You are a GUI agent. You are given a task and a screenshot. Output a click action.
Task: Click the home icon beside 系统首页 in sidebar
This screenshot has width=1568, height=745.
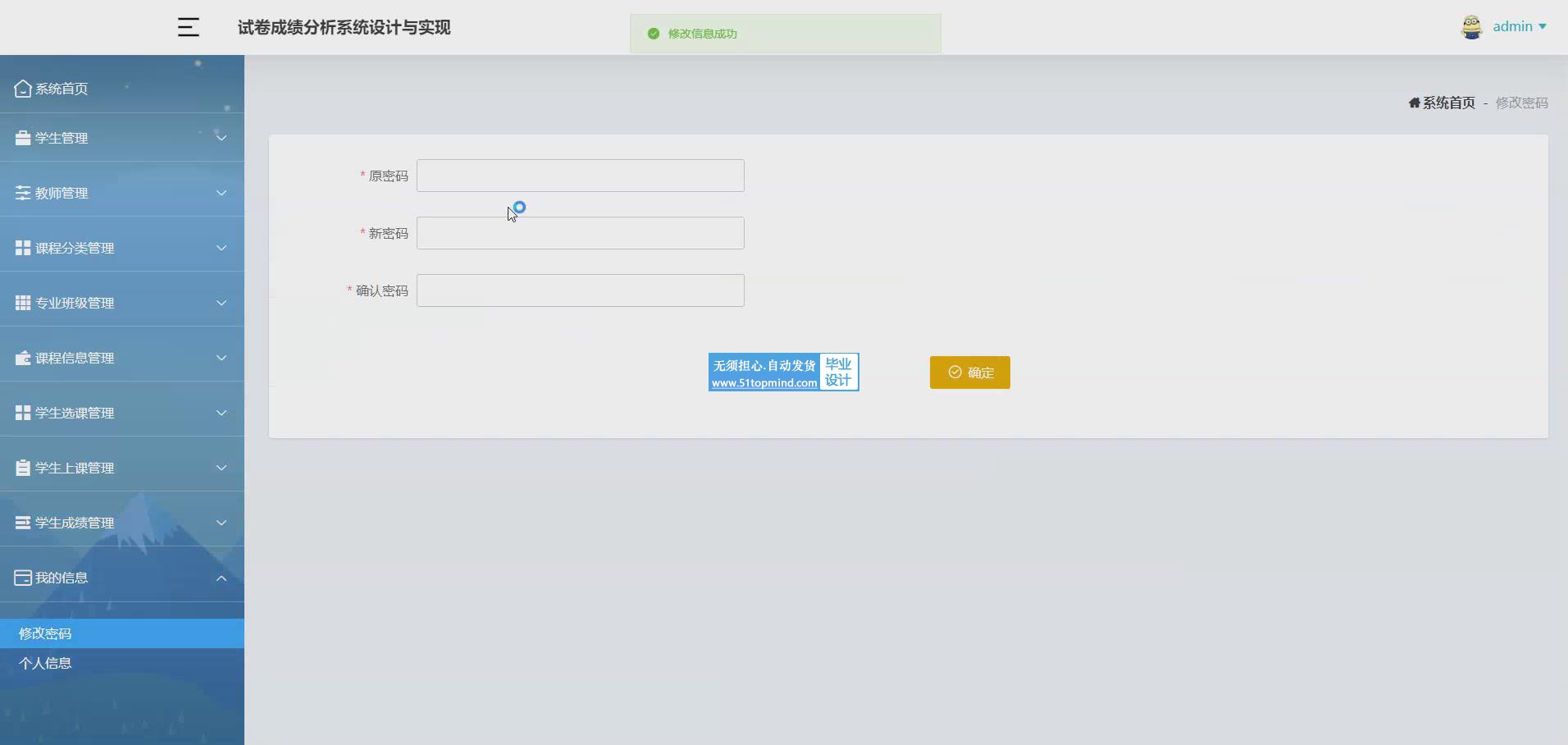coord(23,88)
